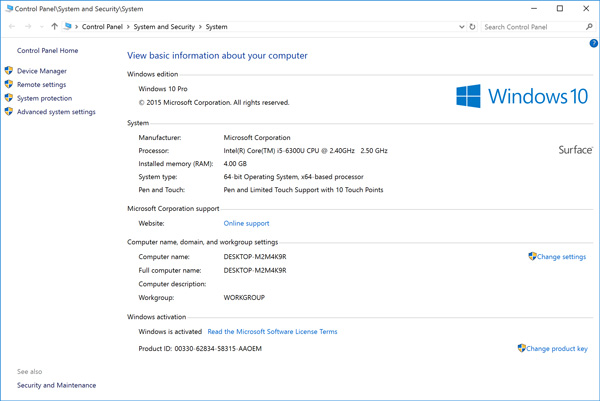Select the Full computer name value
Image resolution: width=600 pixels, height=401 pixels.
tap(255, 271)
